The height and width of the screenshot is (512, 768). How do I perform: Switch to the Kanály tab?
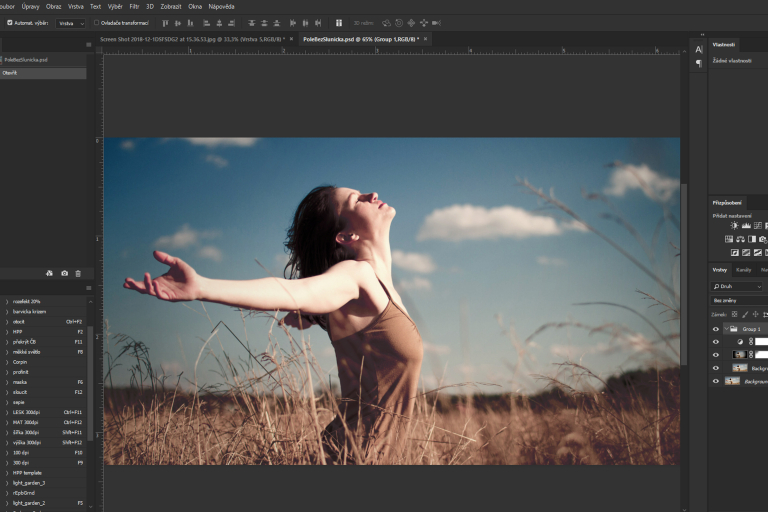pyautogui.click(x=744, y=270)
